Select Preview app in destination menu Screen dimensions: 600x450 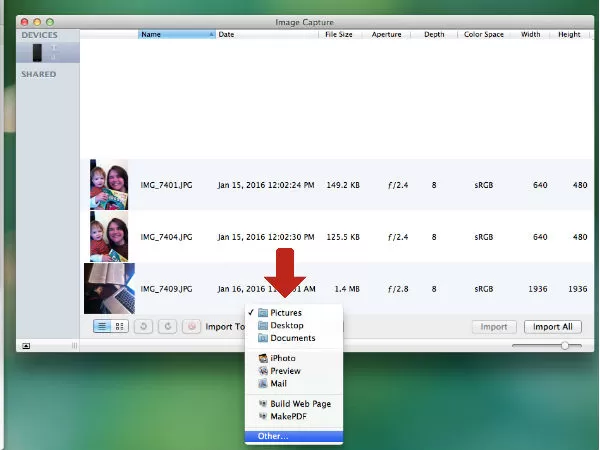[x=285, y=371]
